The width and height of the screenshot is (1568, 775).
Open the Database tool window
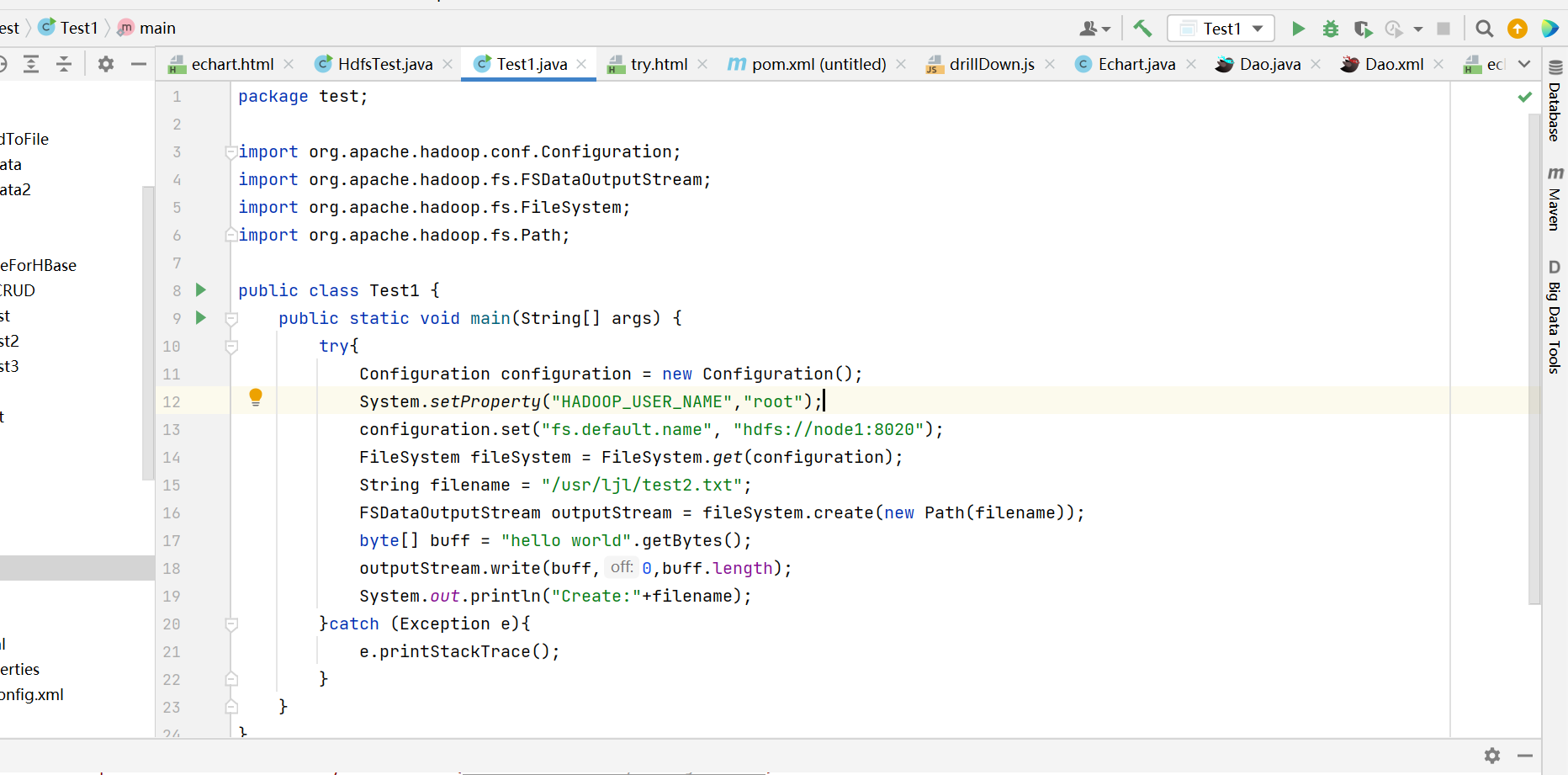1555,101
